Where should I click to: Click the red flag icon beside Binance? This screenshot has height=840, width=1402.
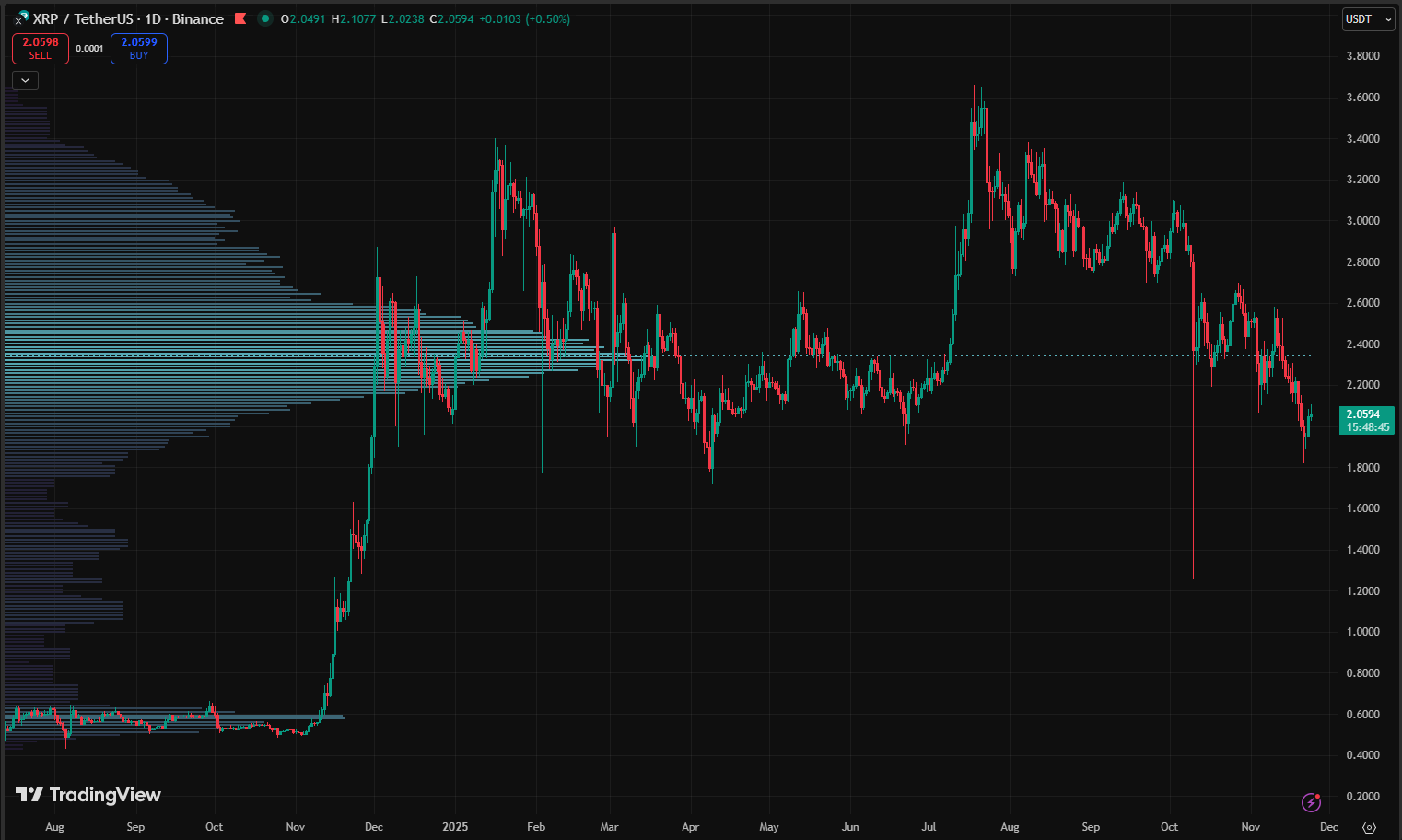coord(240,18)
